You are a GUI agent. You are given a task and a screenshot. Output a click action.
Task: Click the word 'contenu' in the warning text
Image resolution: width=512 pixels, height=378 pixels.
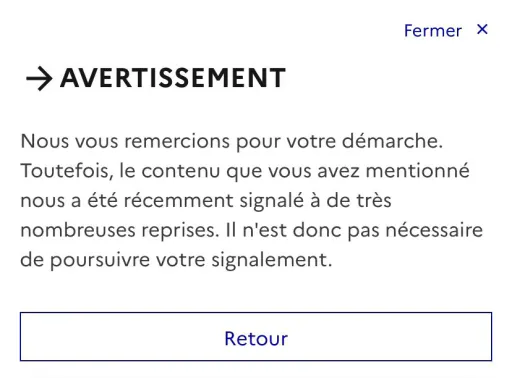tap(181, 171)
